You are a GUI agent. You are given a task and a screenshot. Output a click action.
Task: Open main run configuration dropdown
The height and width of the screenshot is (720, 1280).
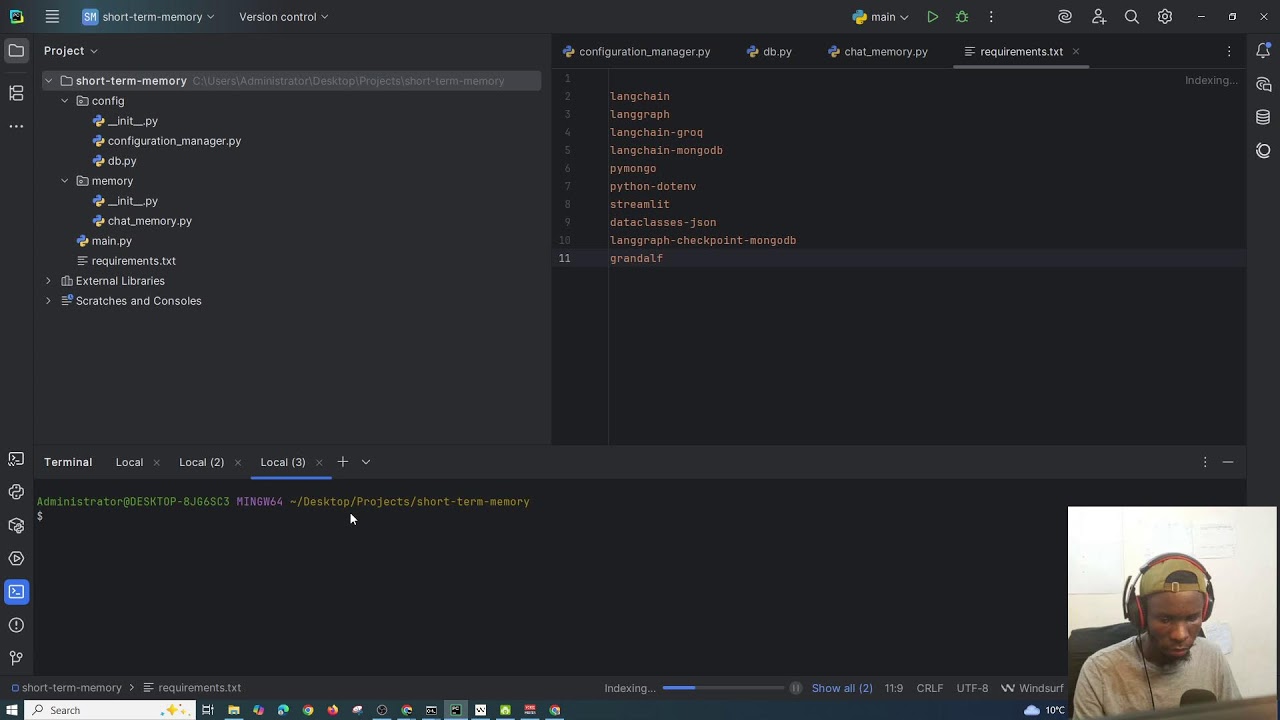(880, 17)
